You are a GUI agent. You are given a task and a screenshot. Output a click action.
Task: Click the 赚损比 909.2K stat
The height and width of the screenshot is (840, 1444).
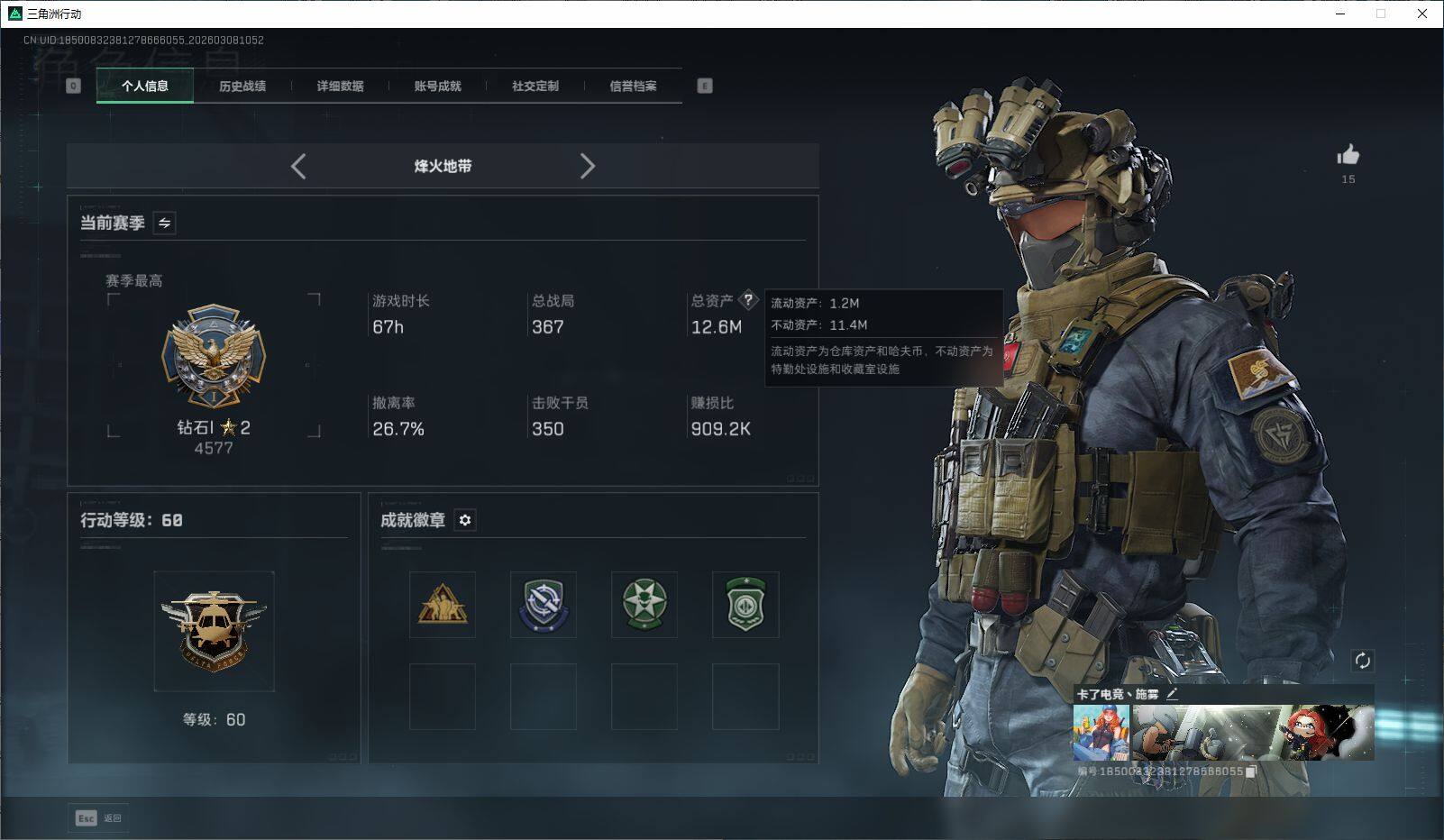click(720, 416)
